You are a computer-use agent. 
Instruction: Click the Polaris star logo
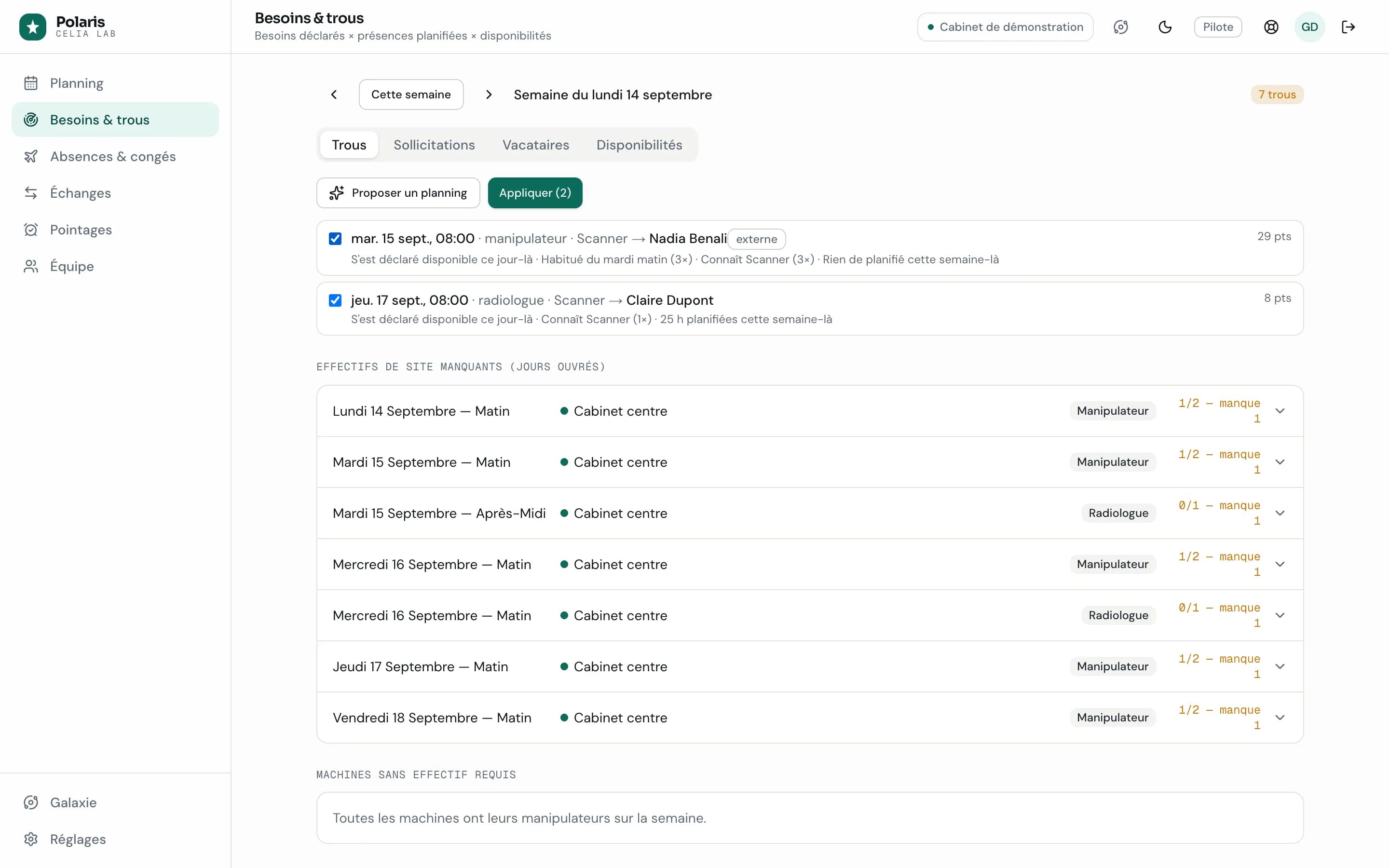click(33, 27)
